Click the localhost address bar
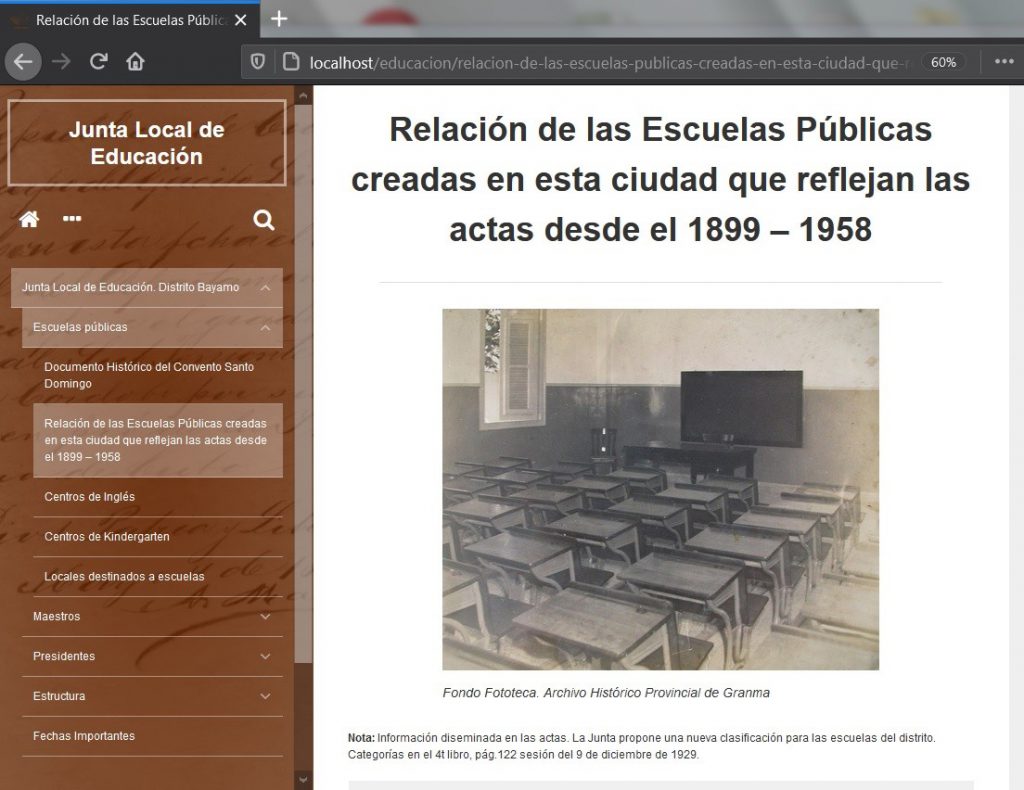The image size is (1024, 790). point(607,63)
